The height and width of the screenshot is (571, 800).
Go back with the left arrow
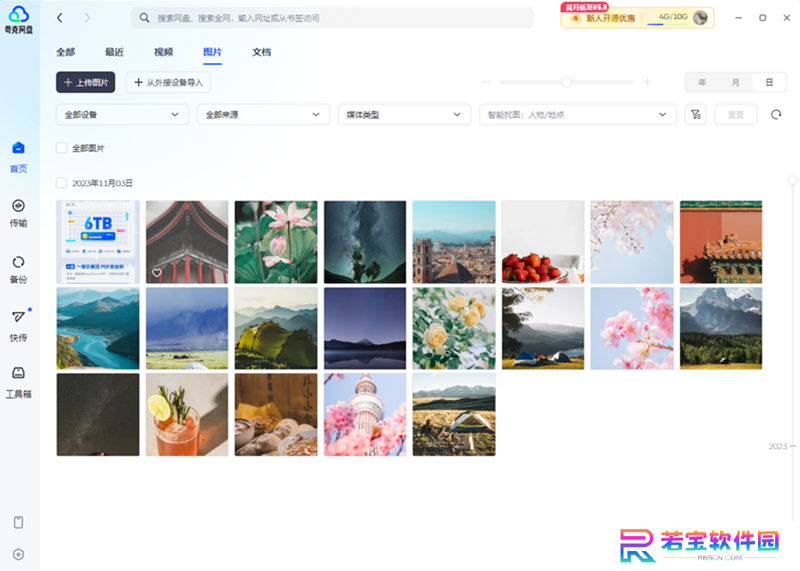60,18
